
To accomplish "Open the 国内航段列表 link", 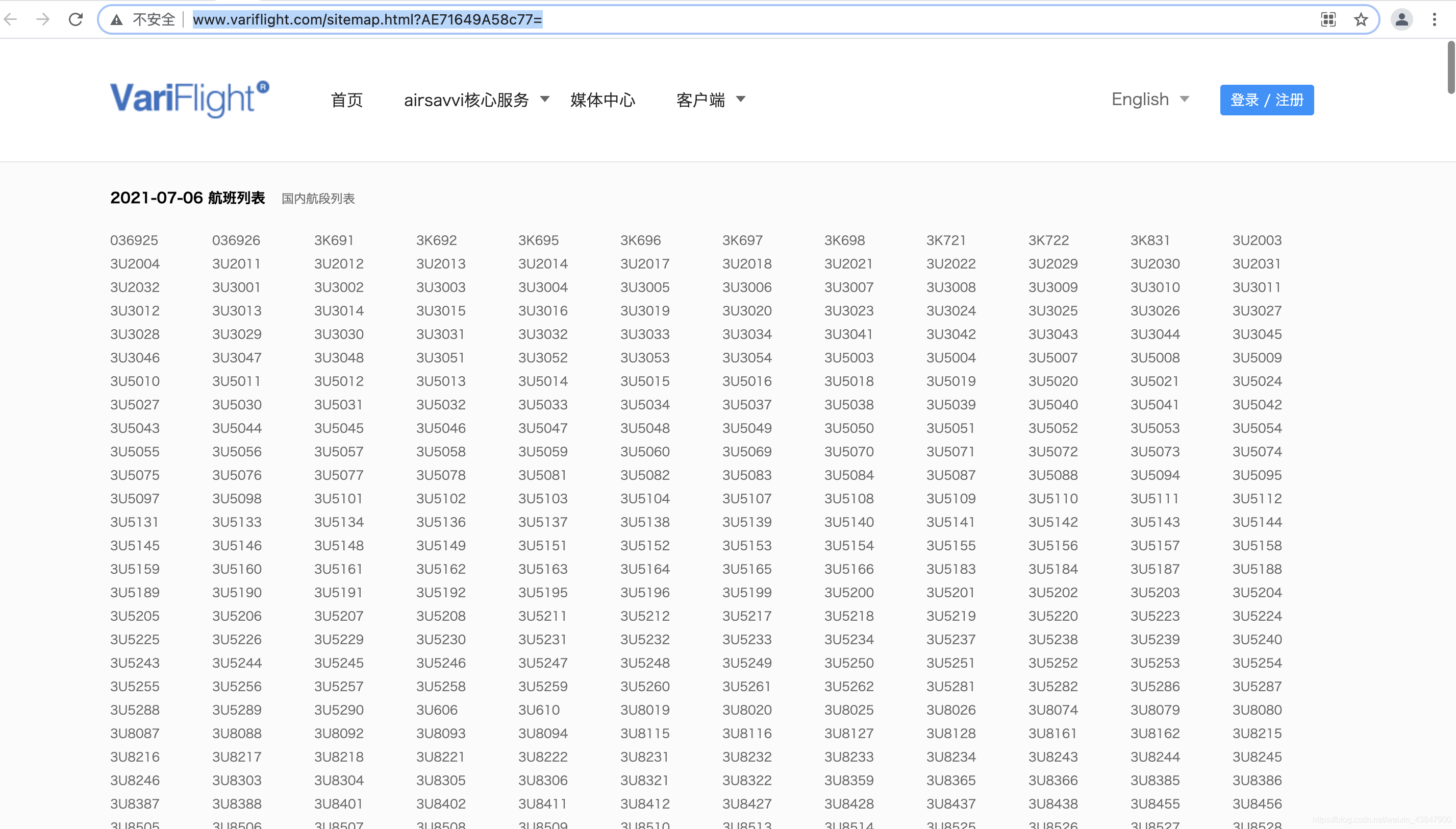I will [318, 198].
